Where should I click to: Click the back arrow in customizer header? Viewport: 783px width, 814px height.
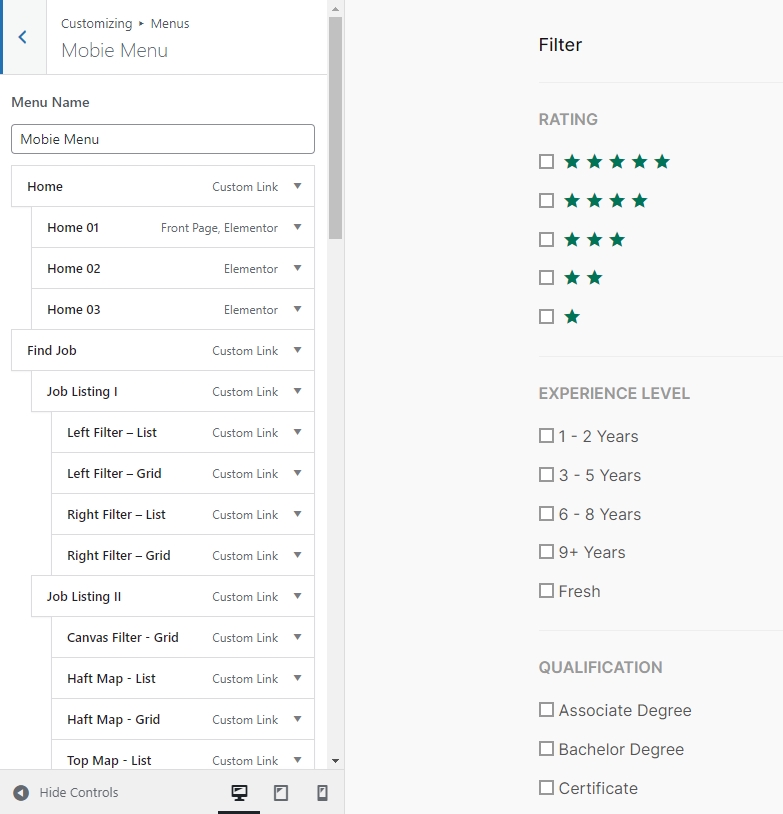coord(23,37)
